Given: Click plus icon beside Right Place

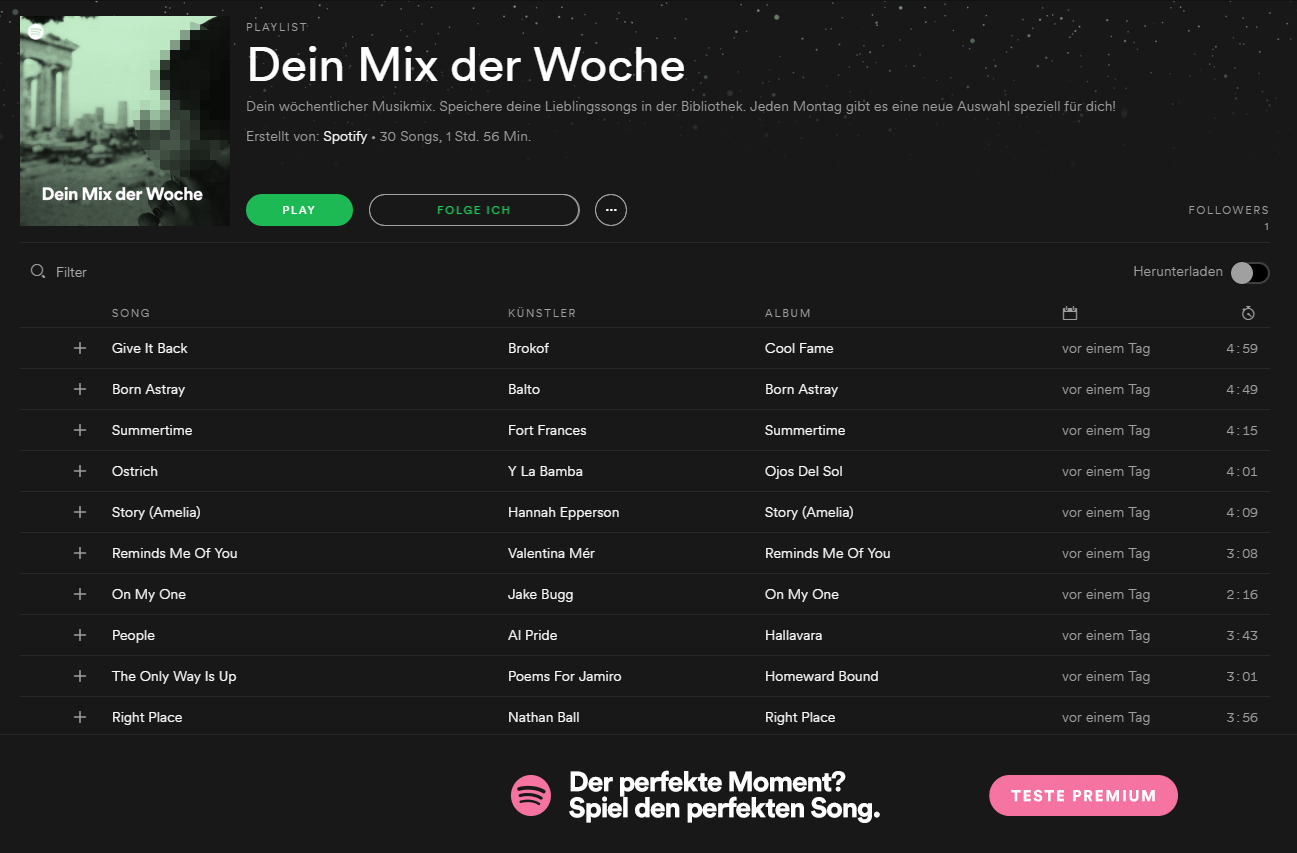Looking at the screenshot, I should pos(80,717).
